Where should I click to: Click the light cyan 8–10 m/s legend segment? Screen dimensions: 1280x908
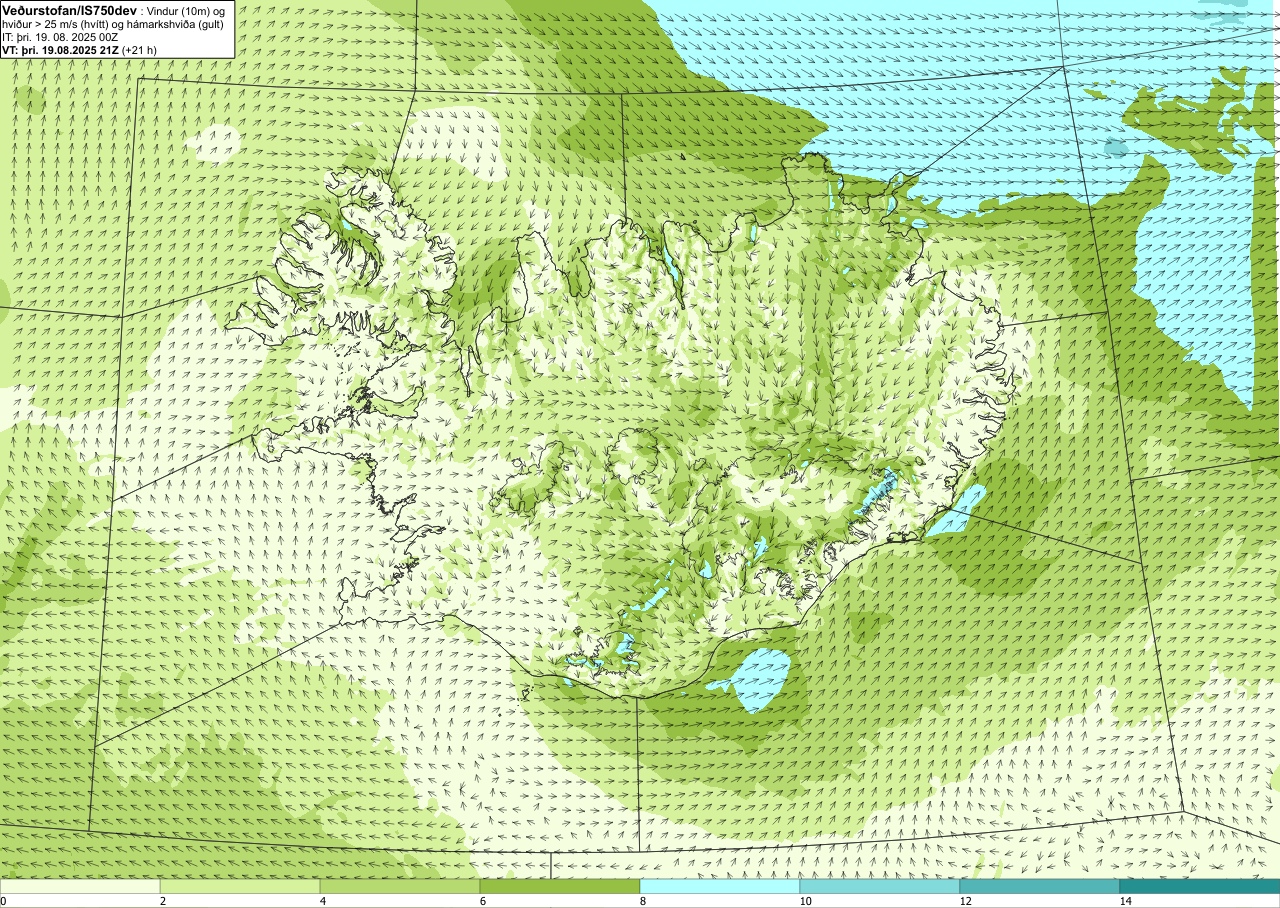coord(720,886)
